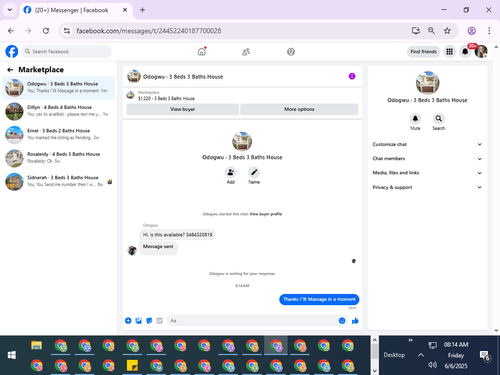Click the View buyer button
Screen dimensions: 500x375
[x=182, y=109]
